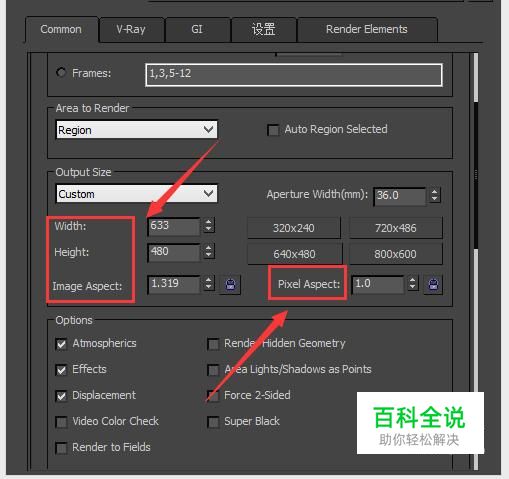
Task: Click the Width value field
Action: 174,226
